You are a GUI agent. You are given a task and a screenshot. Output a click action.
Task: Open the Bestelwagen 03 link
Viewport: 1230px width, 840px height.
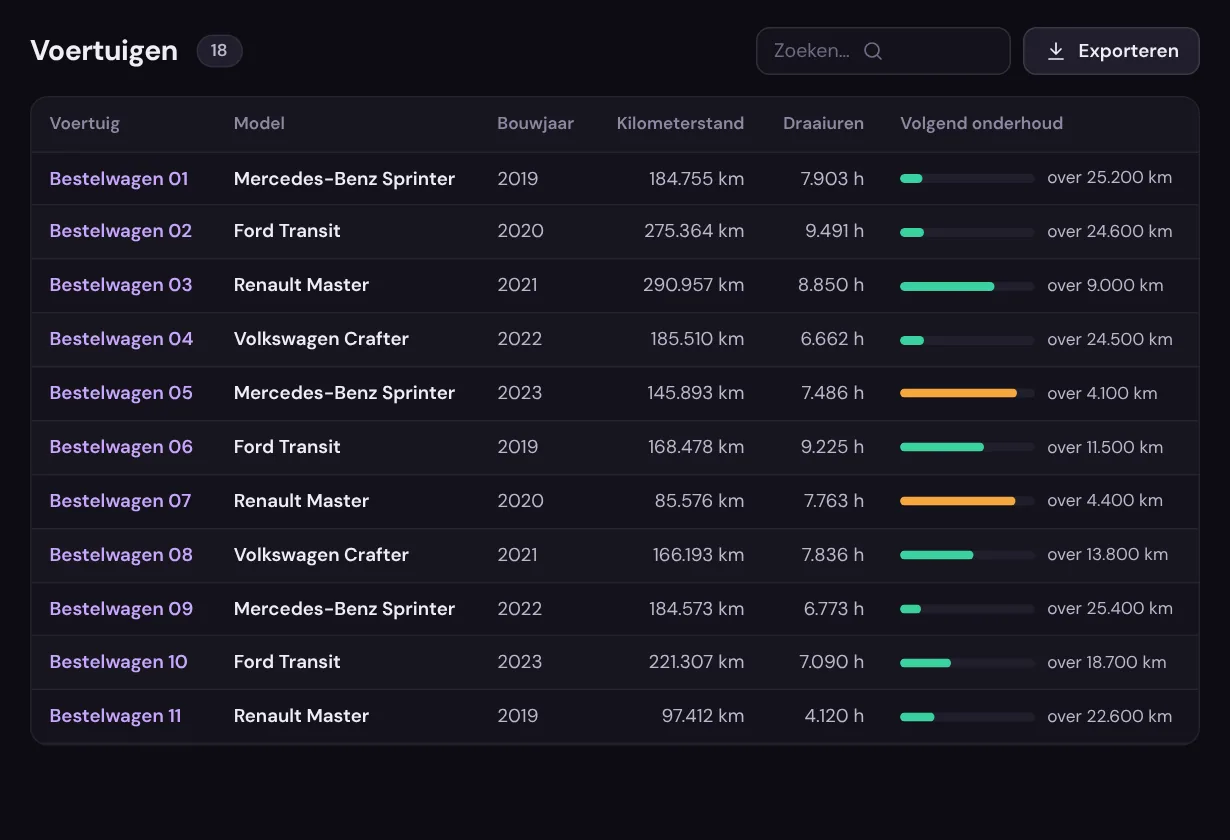121,285
